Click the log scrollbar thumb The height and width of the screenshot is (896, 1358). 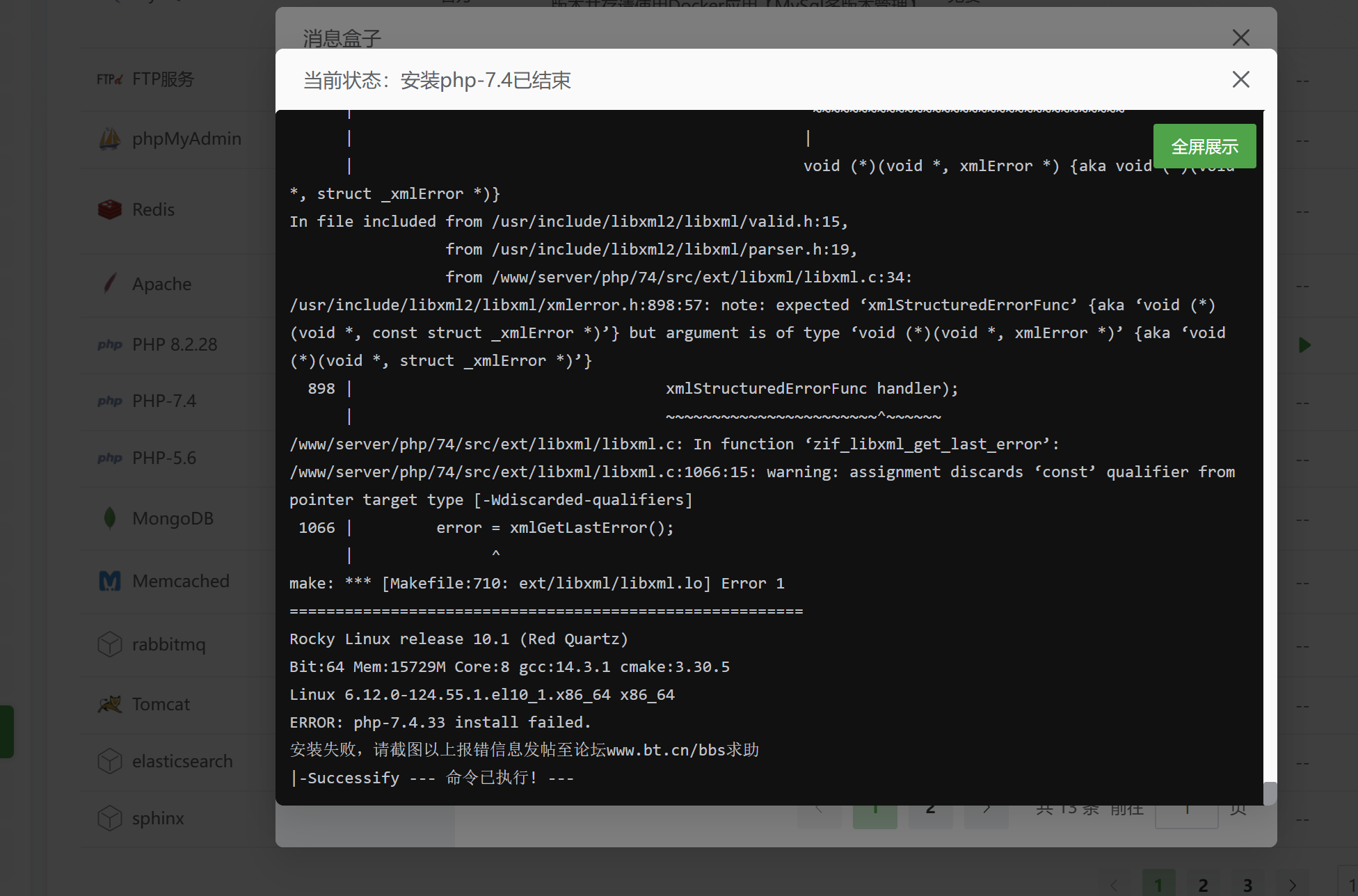click(x=1270, y=793)
